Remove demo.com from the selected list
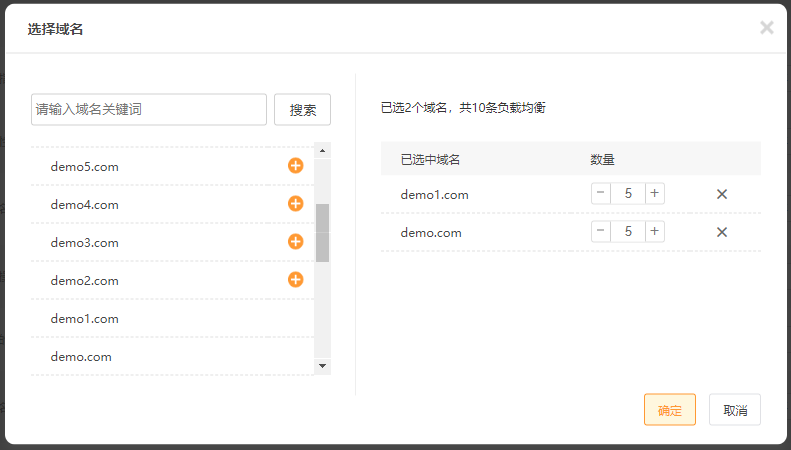This screenshot has height=450, width=791. tap(721, 232)
